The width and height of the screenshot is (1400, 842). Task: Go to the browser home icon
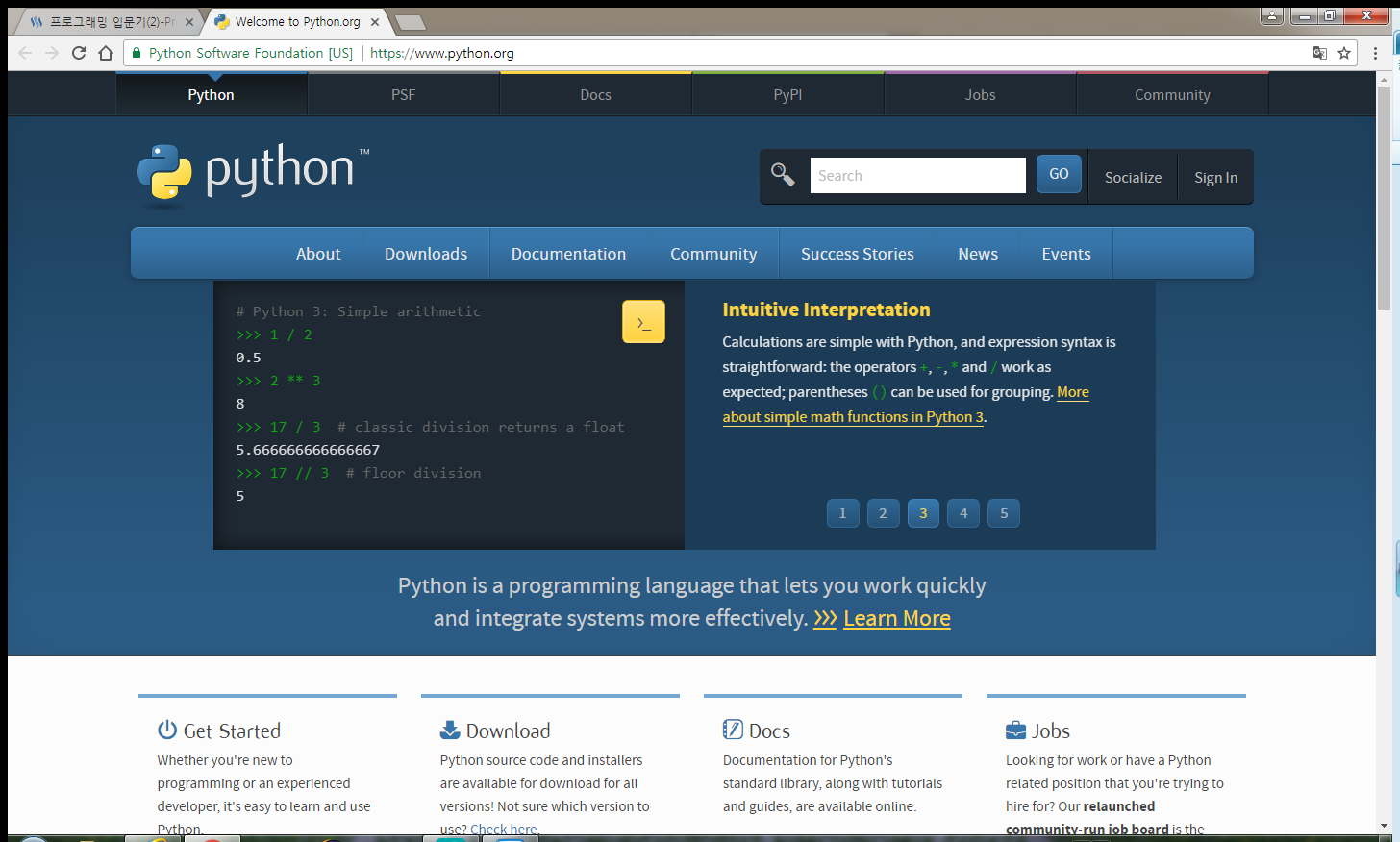(106, 53)
